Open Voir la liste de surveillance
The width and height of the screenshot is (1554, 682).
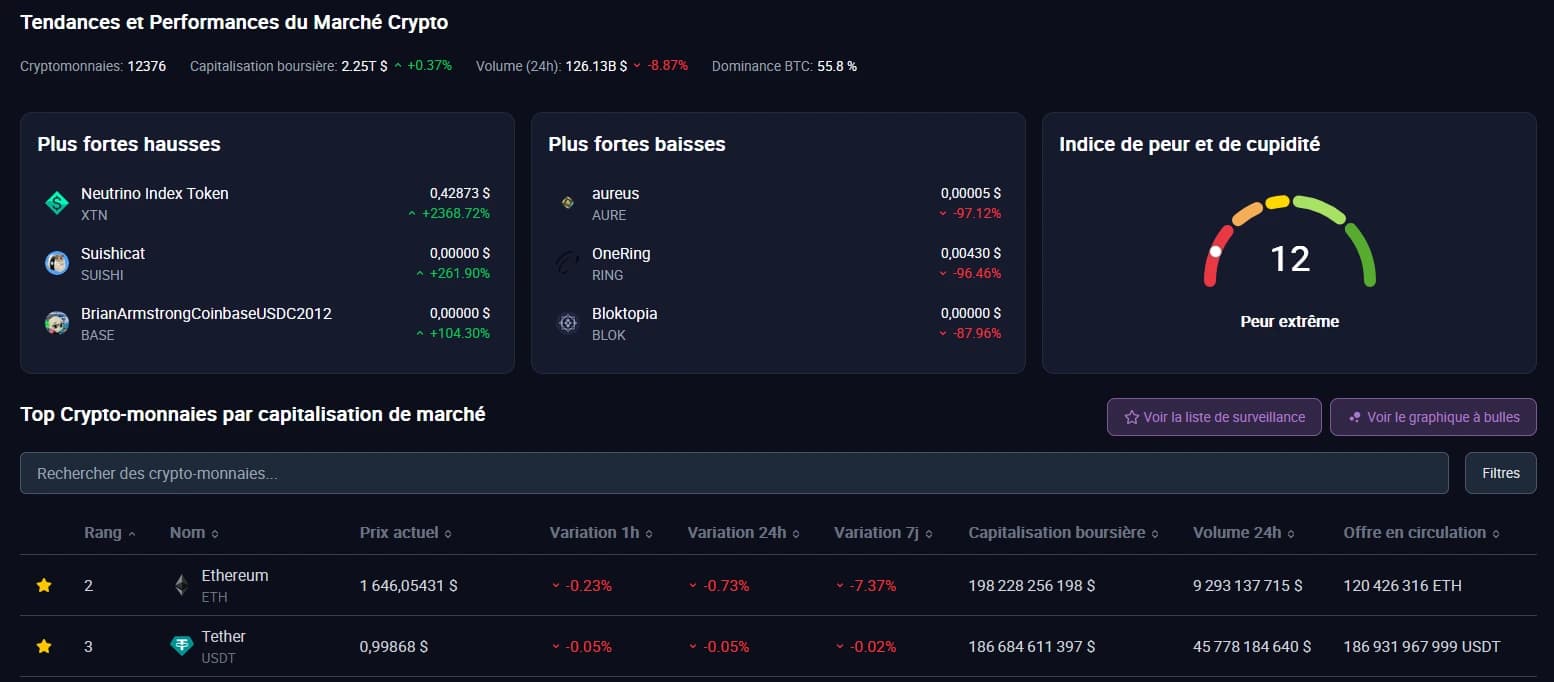click(x=1214, y=417)
